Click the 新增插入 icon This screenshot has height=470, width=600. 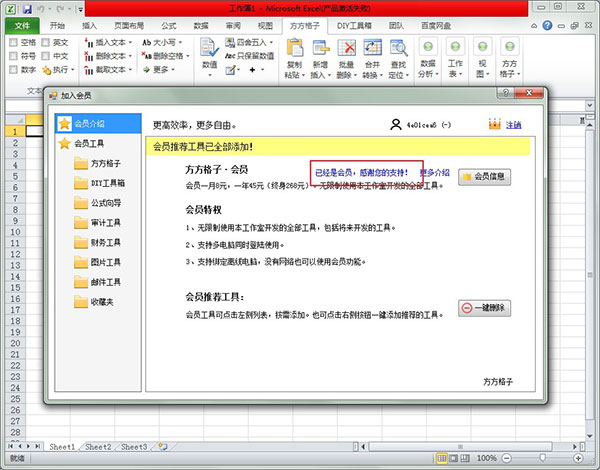coord(321,48)
